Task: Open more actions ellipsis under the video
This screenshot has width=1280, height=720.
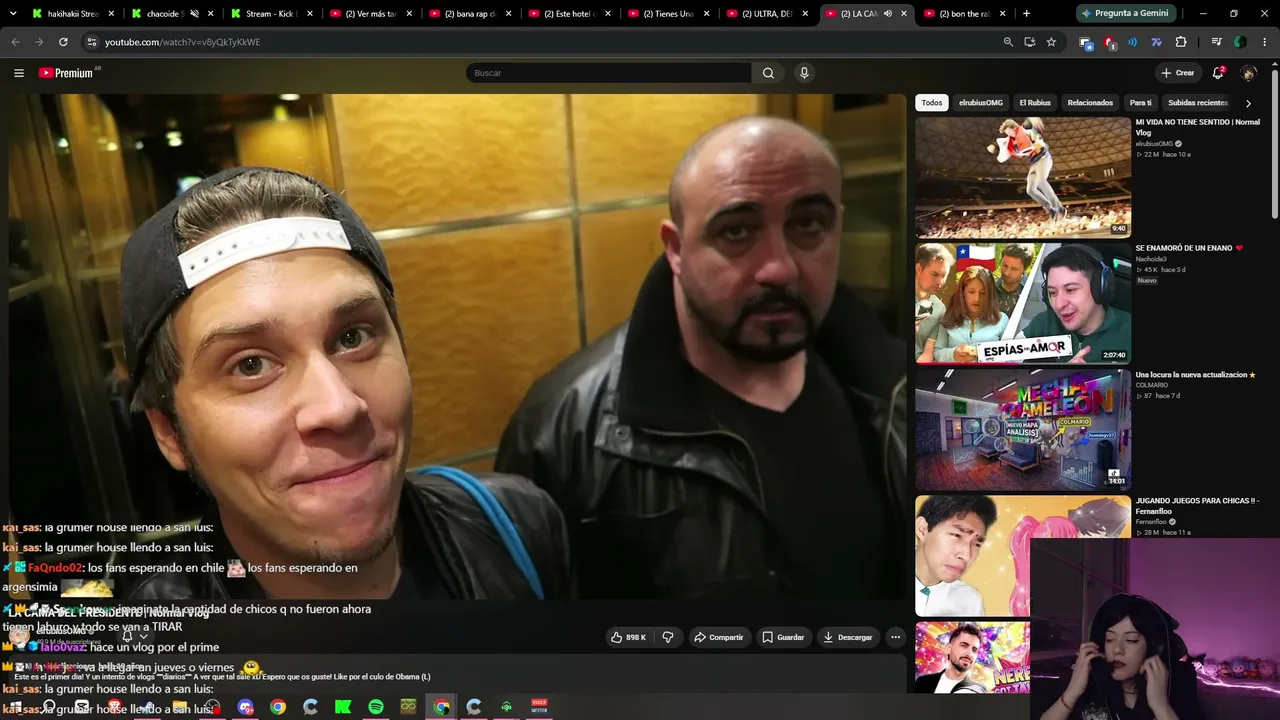Action: (895, 637)
